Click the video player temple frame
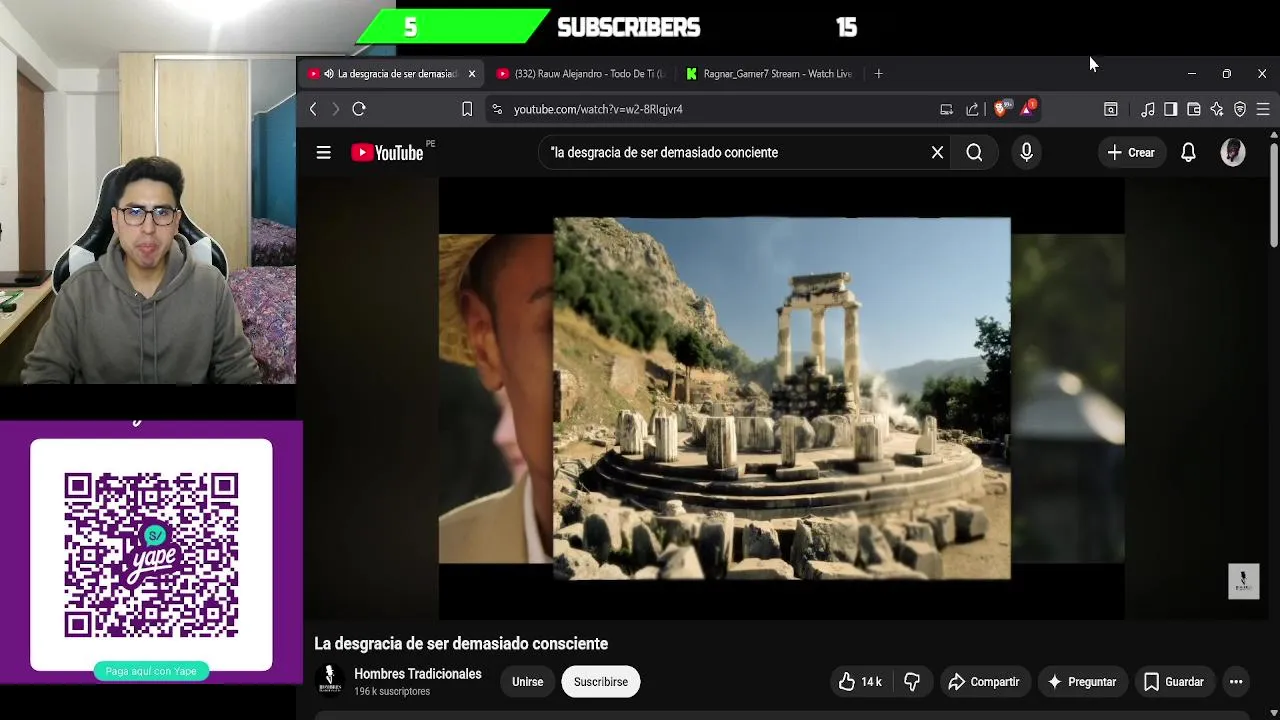The image size is (1280, 720). pyautogui.click(x=782, y=398)
